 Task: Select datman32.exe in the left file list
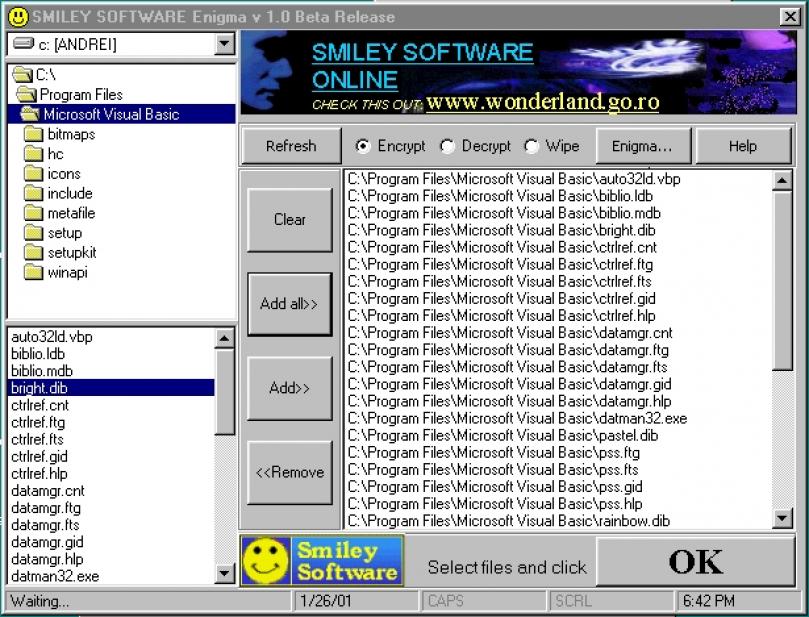coord(111,576)
